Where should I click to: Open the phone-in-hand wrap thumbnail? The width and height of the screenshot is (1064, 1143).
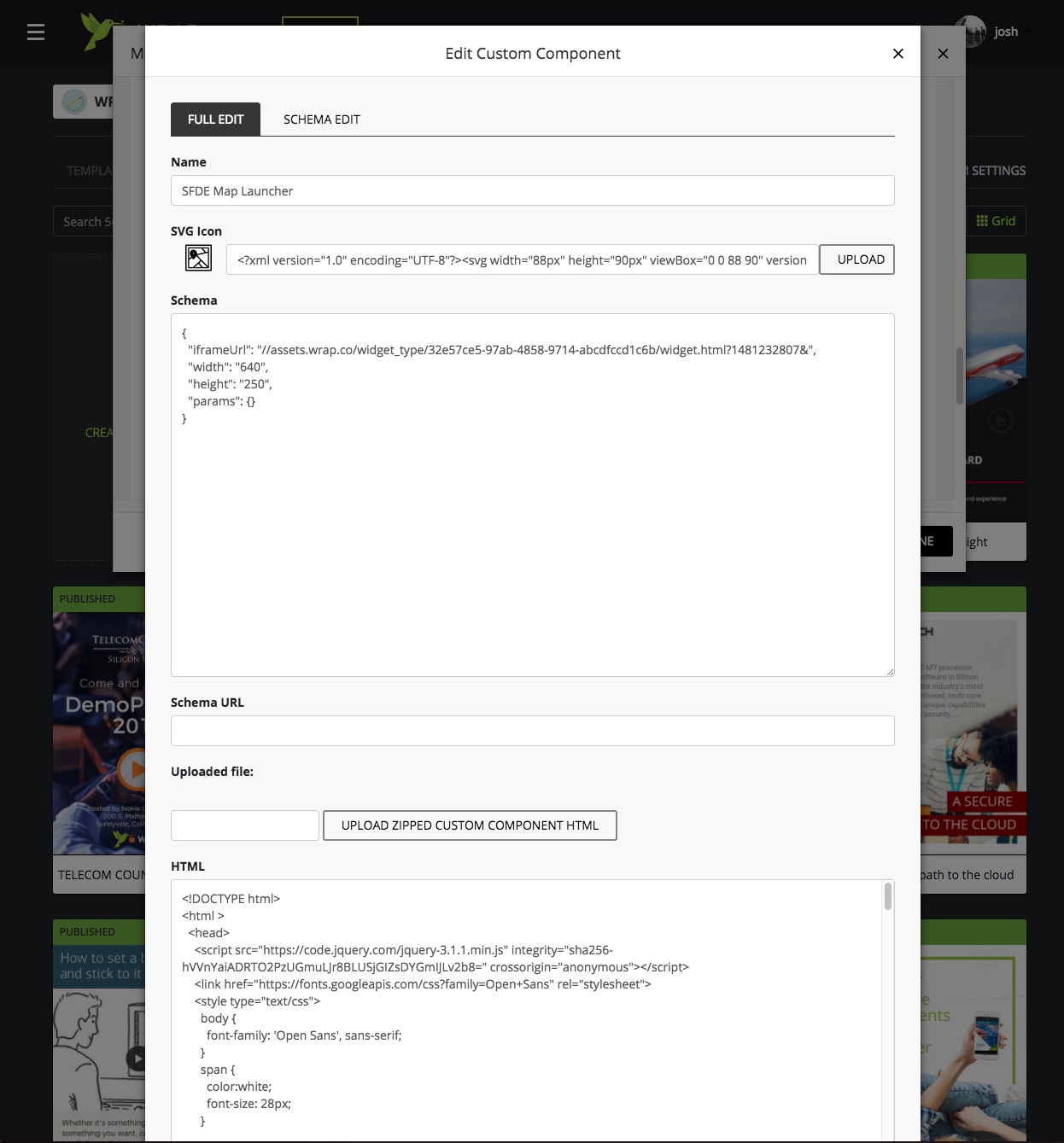tap(973, 1043)
